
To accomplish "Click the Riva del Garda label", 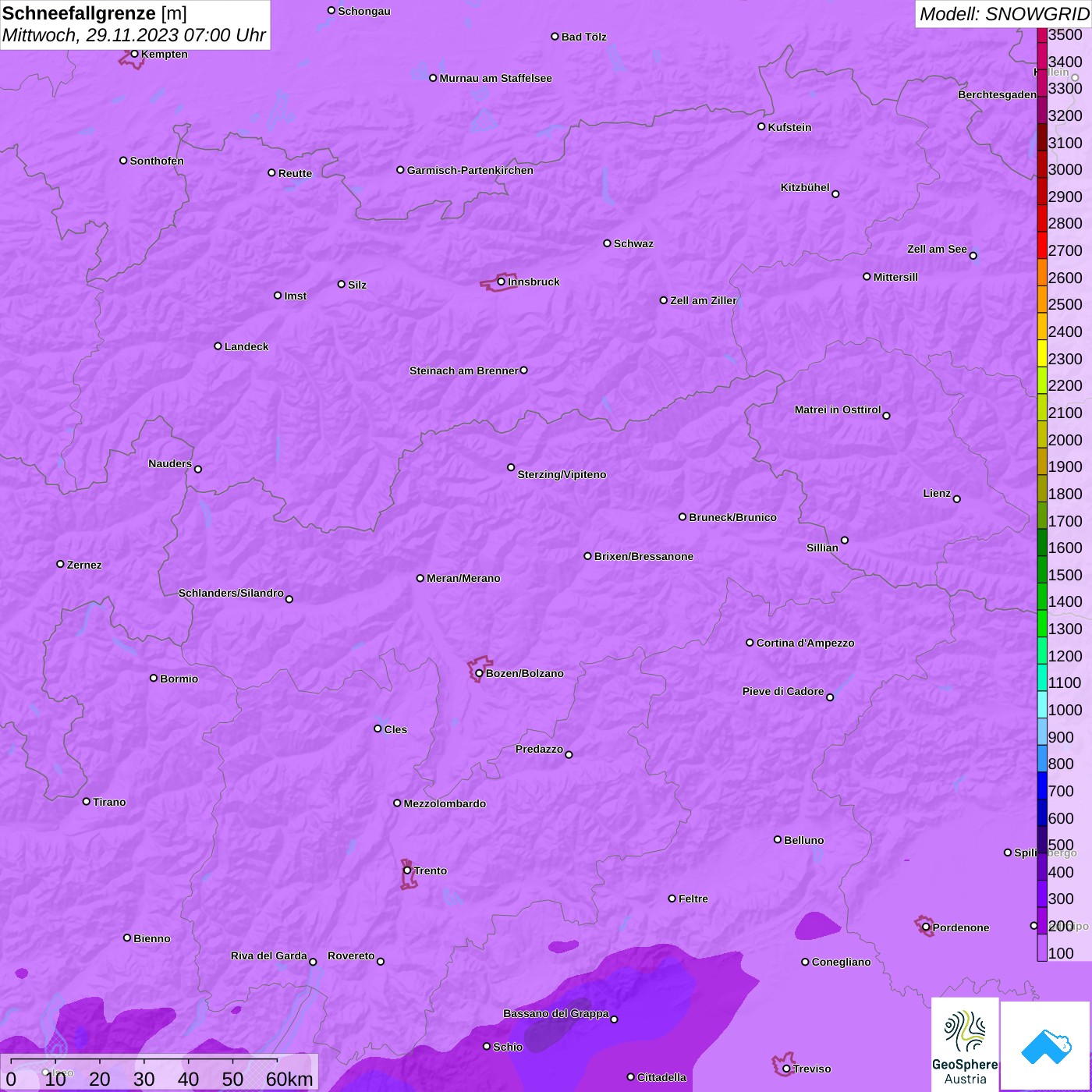I will tap(269, 955).
